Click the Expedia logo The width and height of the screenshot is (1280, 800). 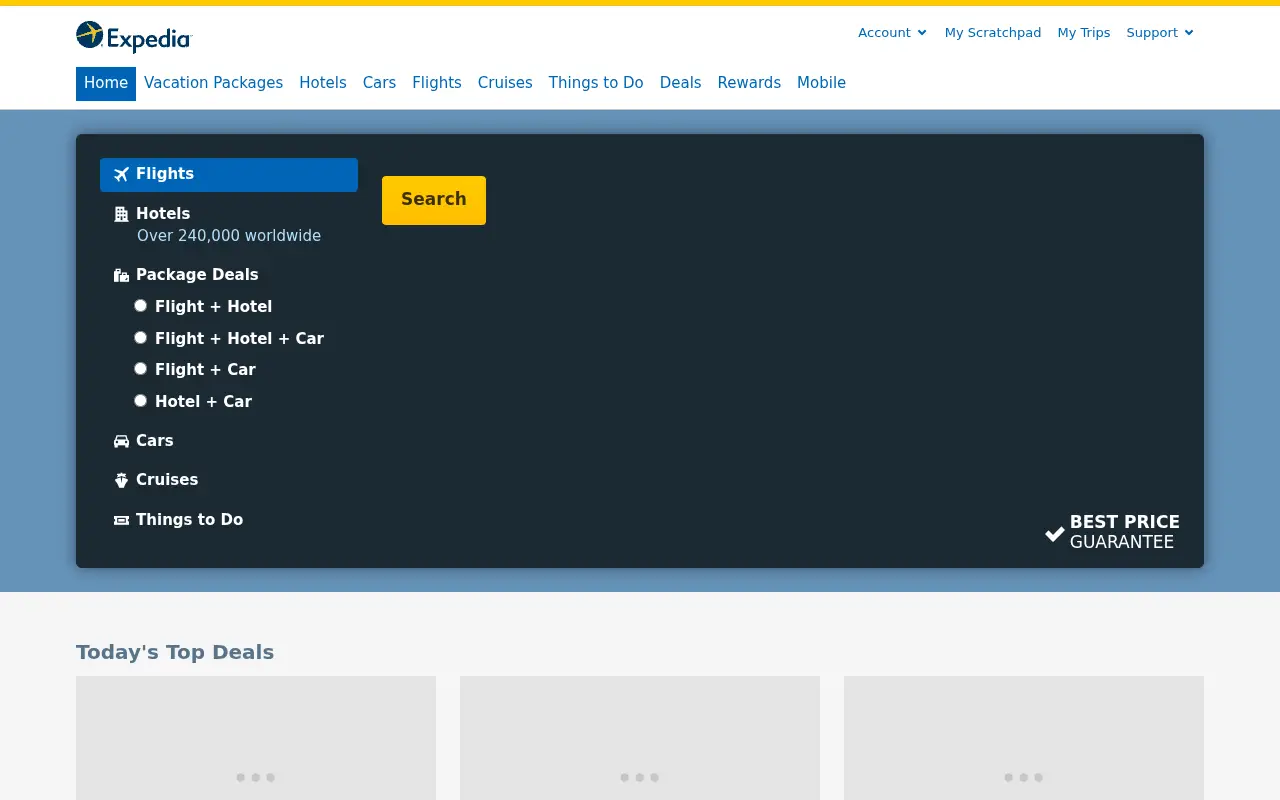tap(134, 37)
